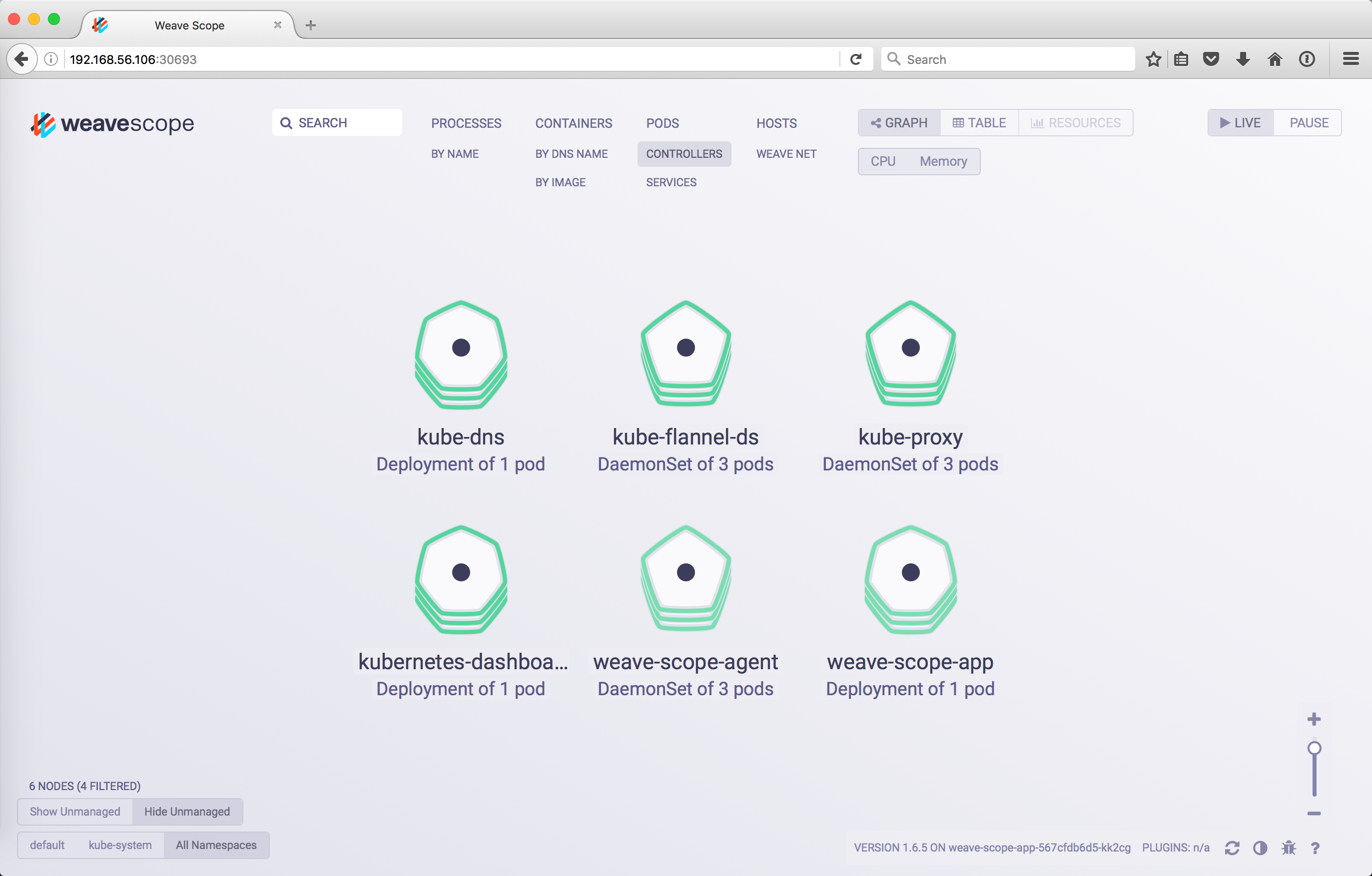Pause the live view updates
Viewport: 1372px width, 876px height.
(1308, 123)
